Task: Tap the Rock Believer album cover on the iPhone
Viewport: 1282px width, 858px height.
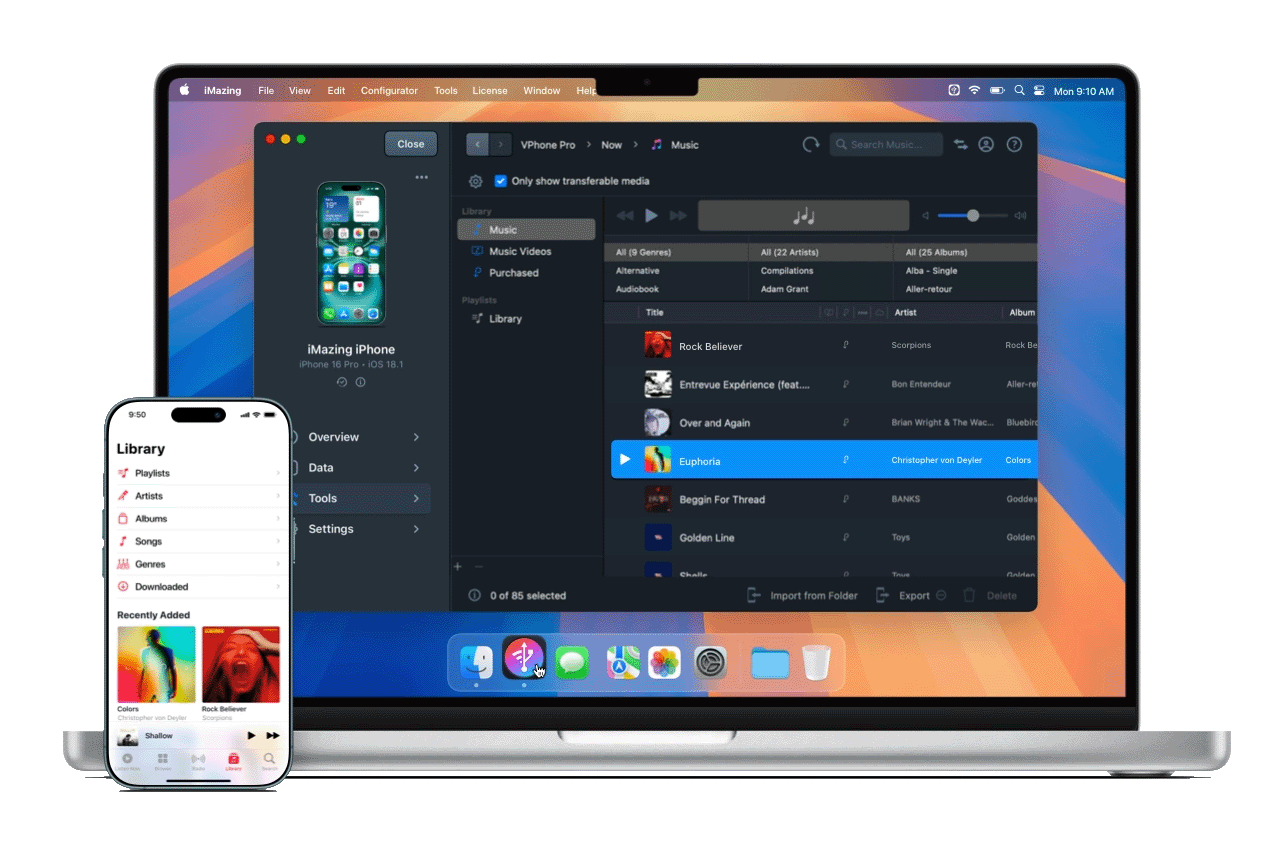Action: [x=241, y=665]
